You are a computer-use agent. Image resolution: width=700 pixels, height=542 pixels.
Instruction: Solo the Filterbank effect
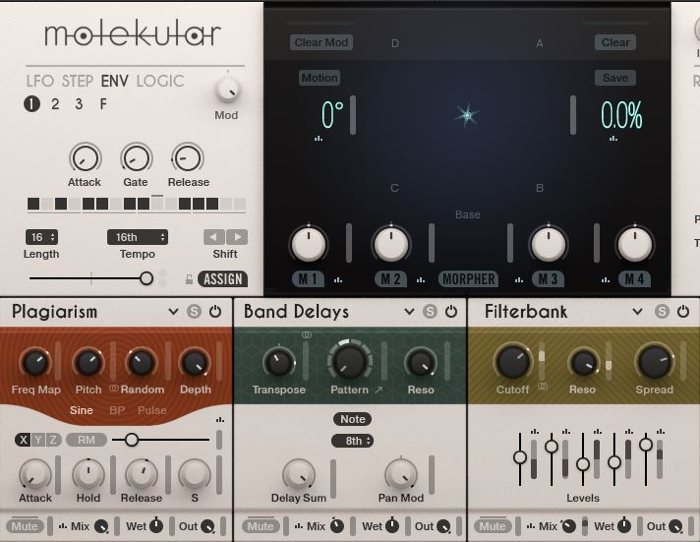[661, 312]
